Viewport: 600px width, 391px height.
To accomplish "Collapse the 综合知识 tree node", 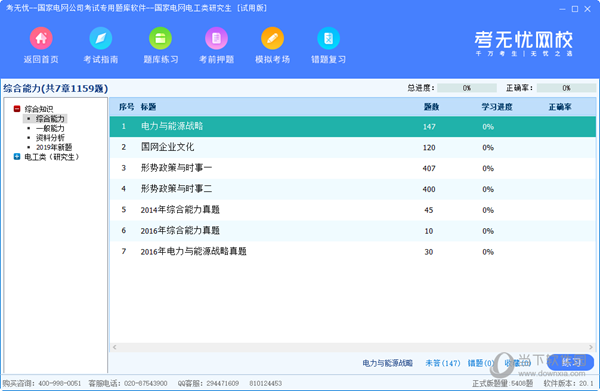I will tap(17, 109).
